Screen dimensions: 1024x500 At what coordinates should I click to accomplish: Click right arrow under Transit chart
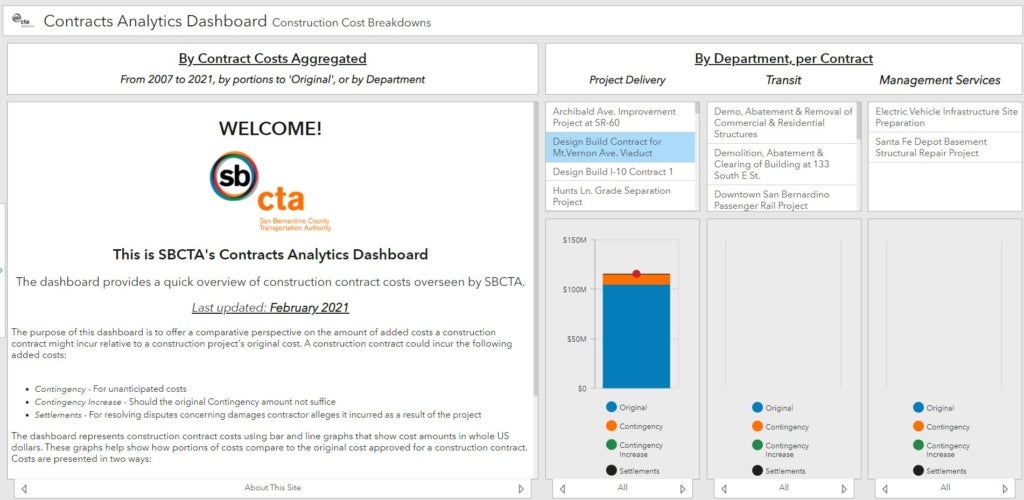pyautogui.click(x=844, y=488)
